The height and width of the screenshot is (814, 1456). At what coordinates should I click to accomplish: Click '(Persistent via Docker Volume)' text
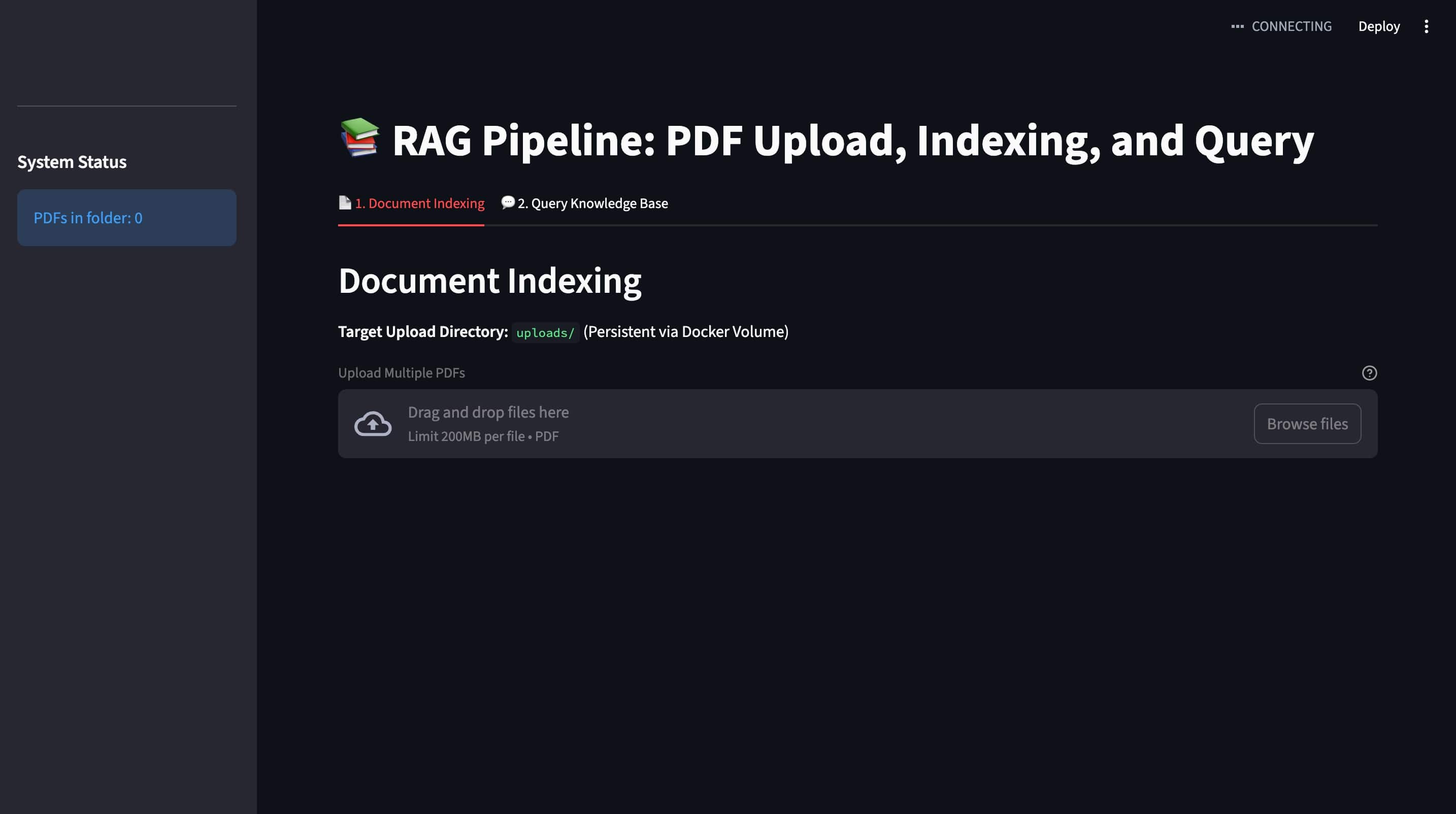[x=685, y=331]
